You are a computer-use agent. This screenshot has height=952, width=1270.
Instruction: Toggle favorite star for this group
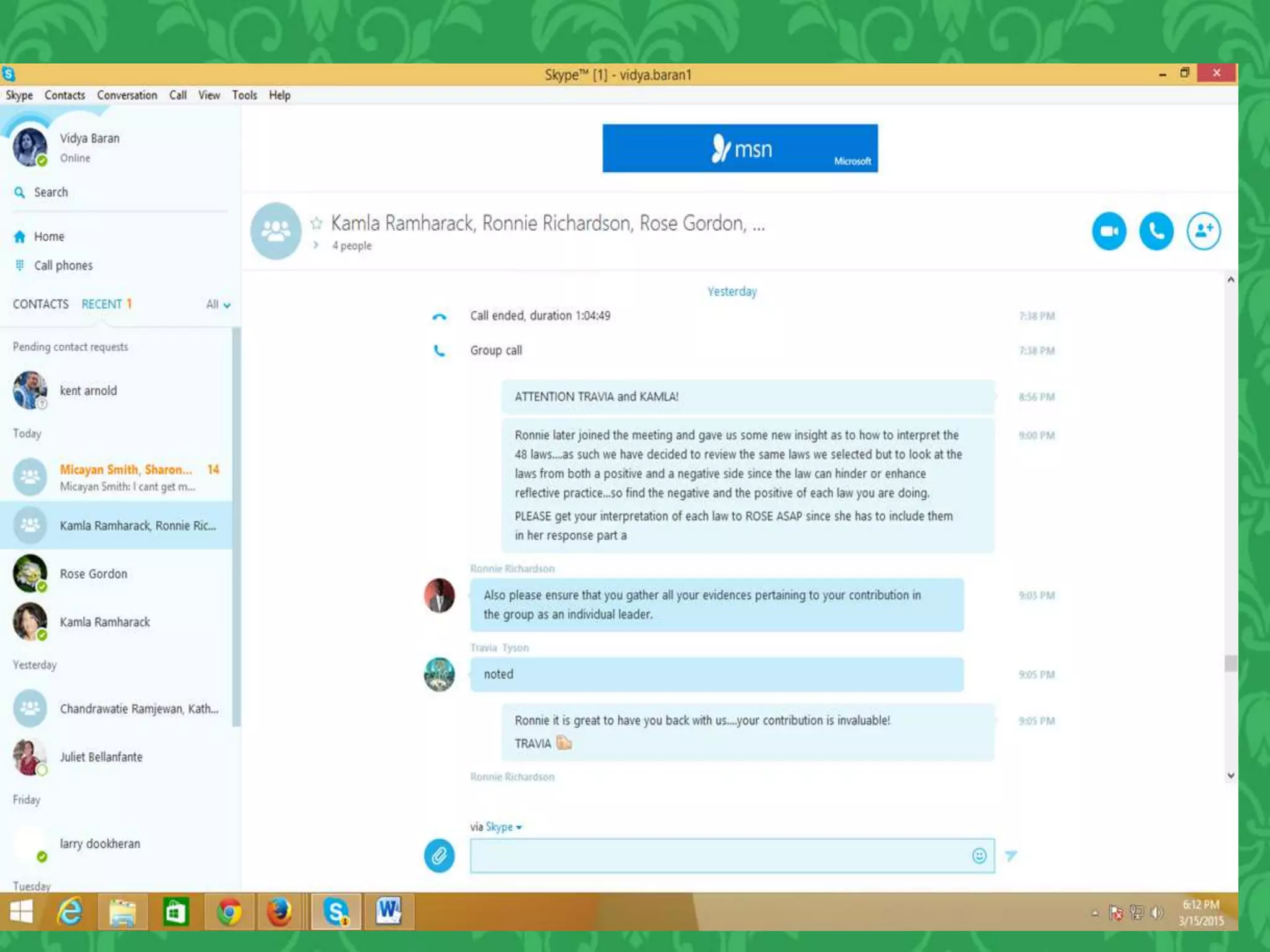click(x=316, y=223)
